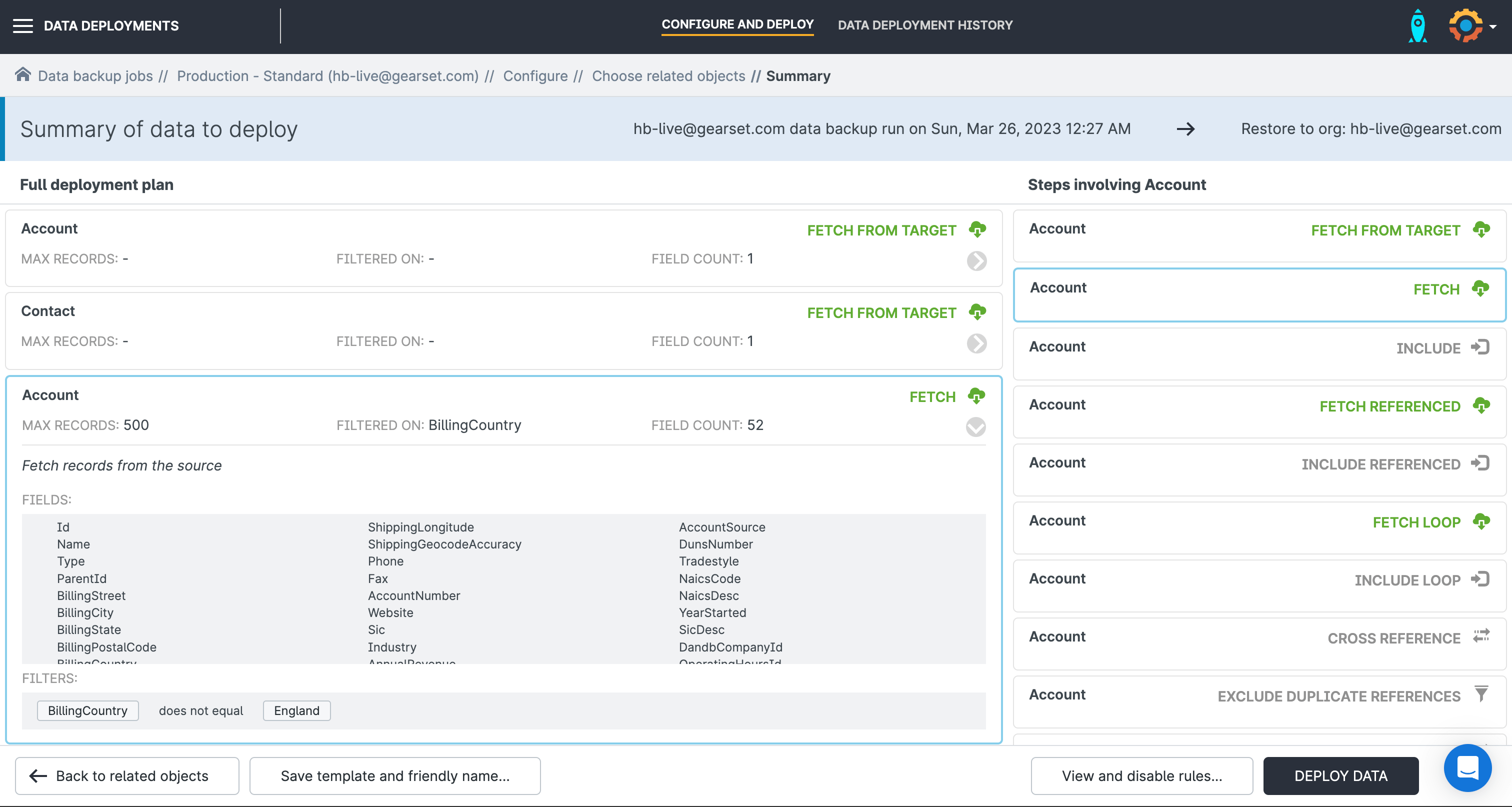Viewport: 1512px width, 807px height.
Task: Click cloud icon on Contact fetch step
Action: [977, 311]
